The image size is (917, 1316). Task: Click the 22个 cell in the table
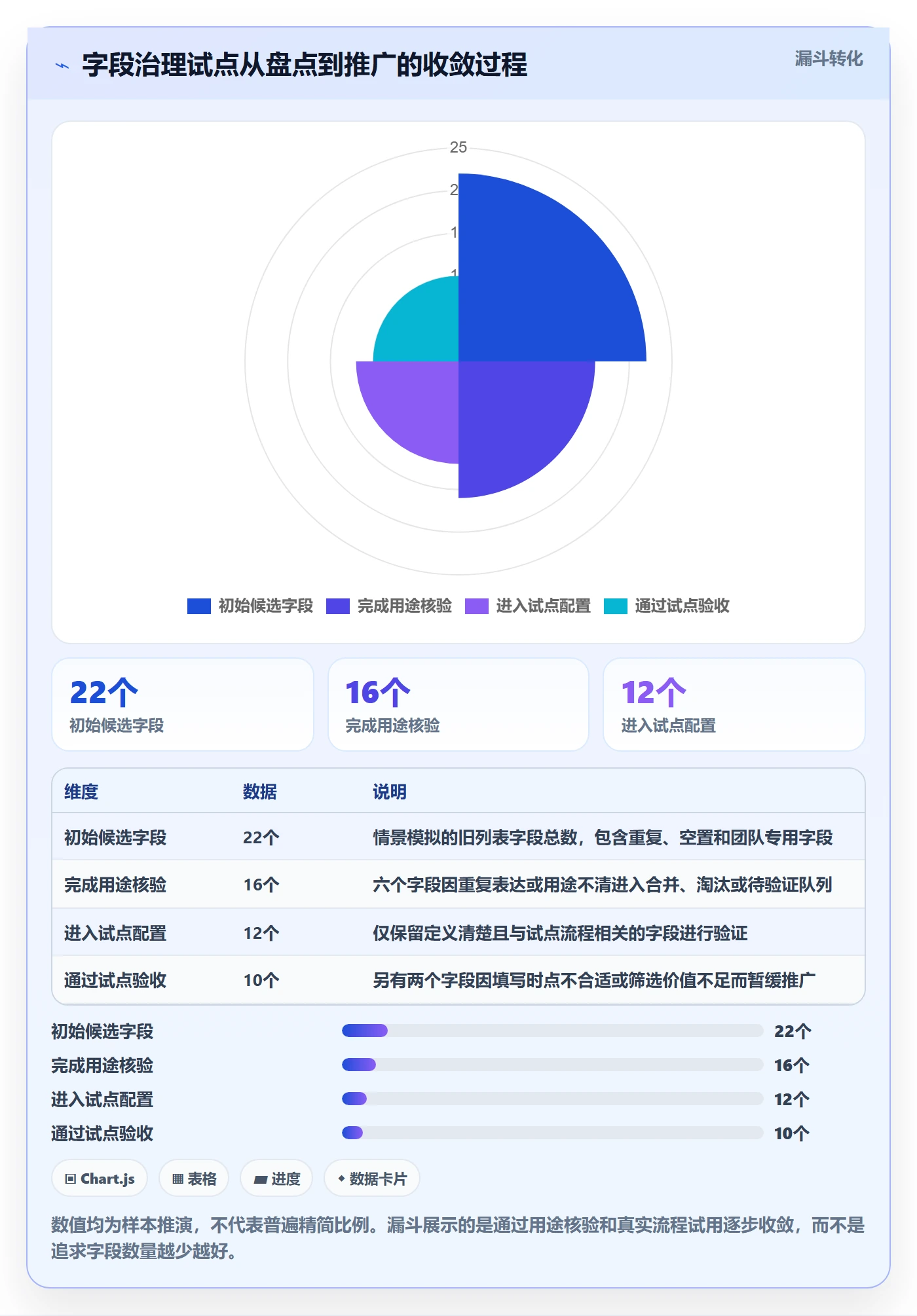(261, 837)
